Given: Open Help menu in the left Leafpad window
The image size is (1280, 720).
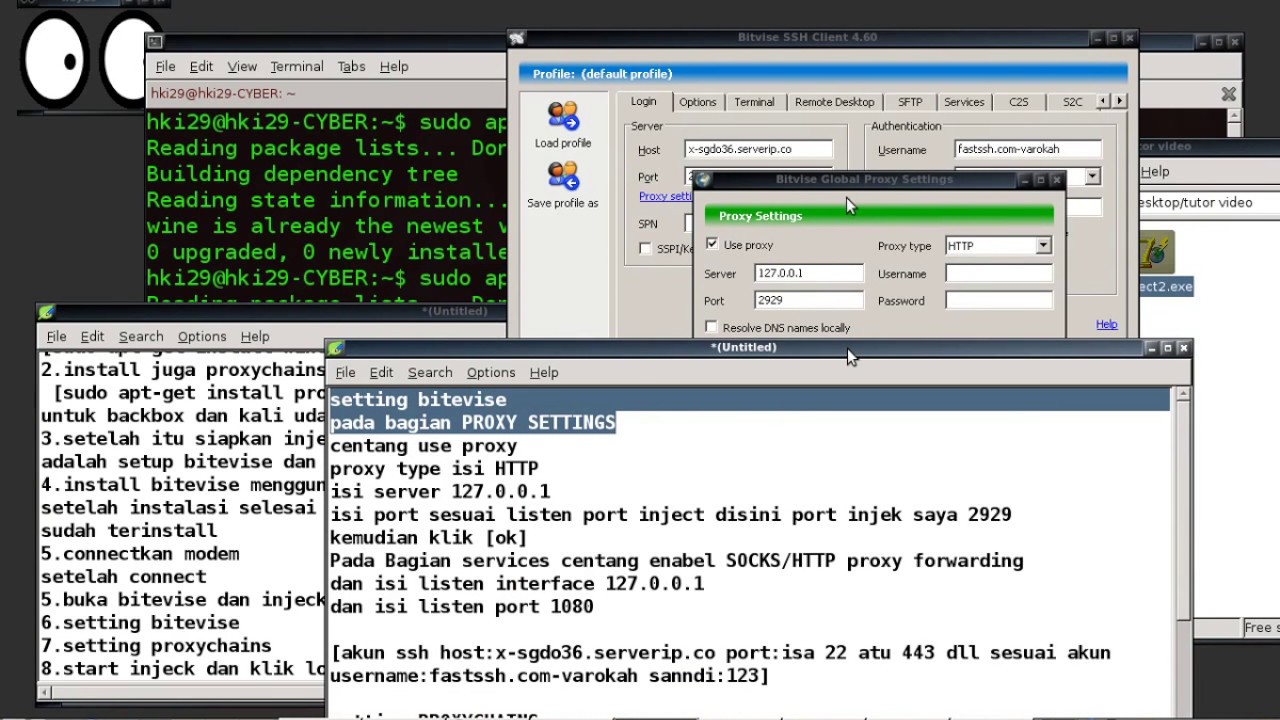Looking at the screenshot, I should tap(255, 336).
